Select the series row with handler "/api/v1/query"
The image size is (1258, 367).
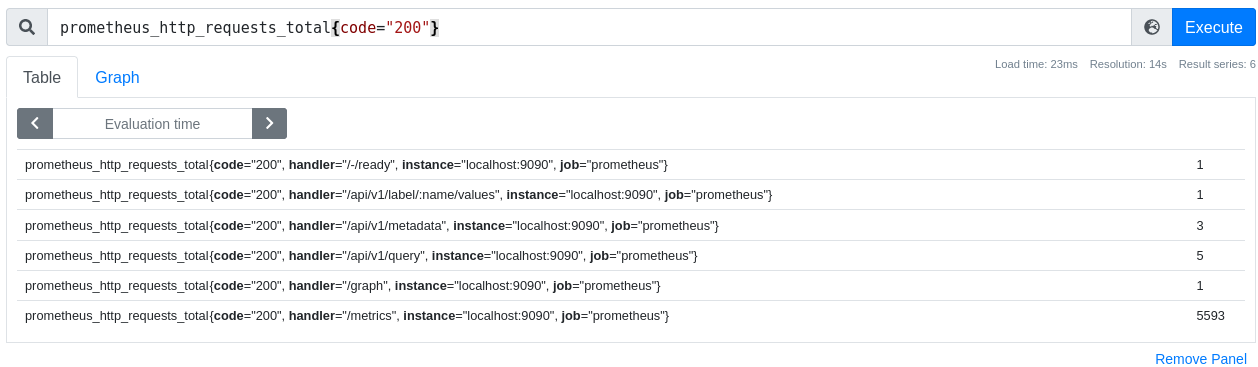631,255
